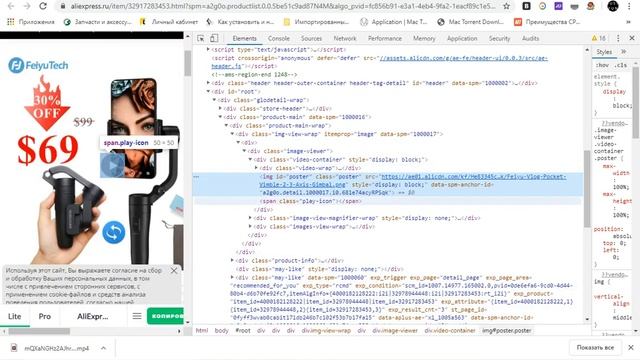Screen dimensions: 640x360
Task: Click the Показать все downloads button
Action: click(595, 347)
